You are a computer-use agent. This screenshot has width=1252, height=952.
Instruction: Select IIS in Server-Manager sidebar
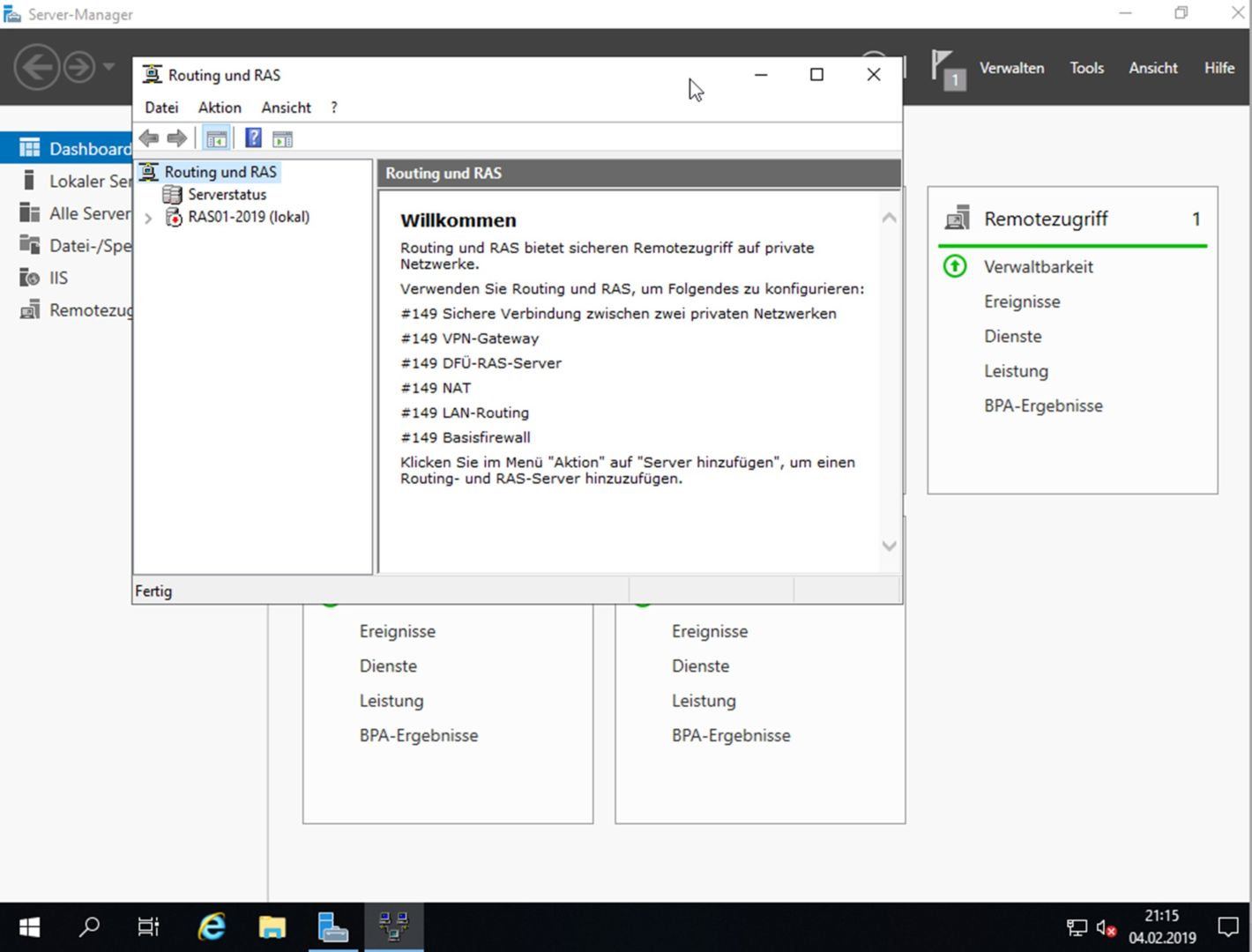(67, 278)
